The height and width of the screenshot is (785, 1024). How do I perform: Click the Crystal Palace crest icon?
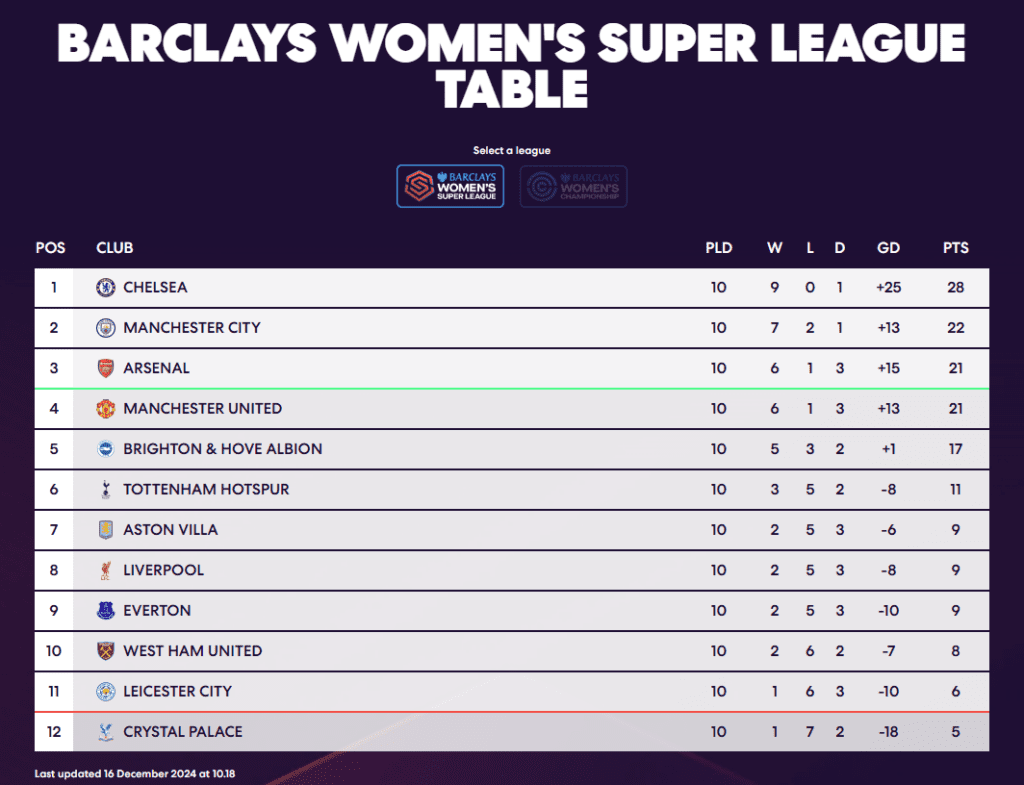pos(105,732)
